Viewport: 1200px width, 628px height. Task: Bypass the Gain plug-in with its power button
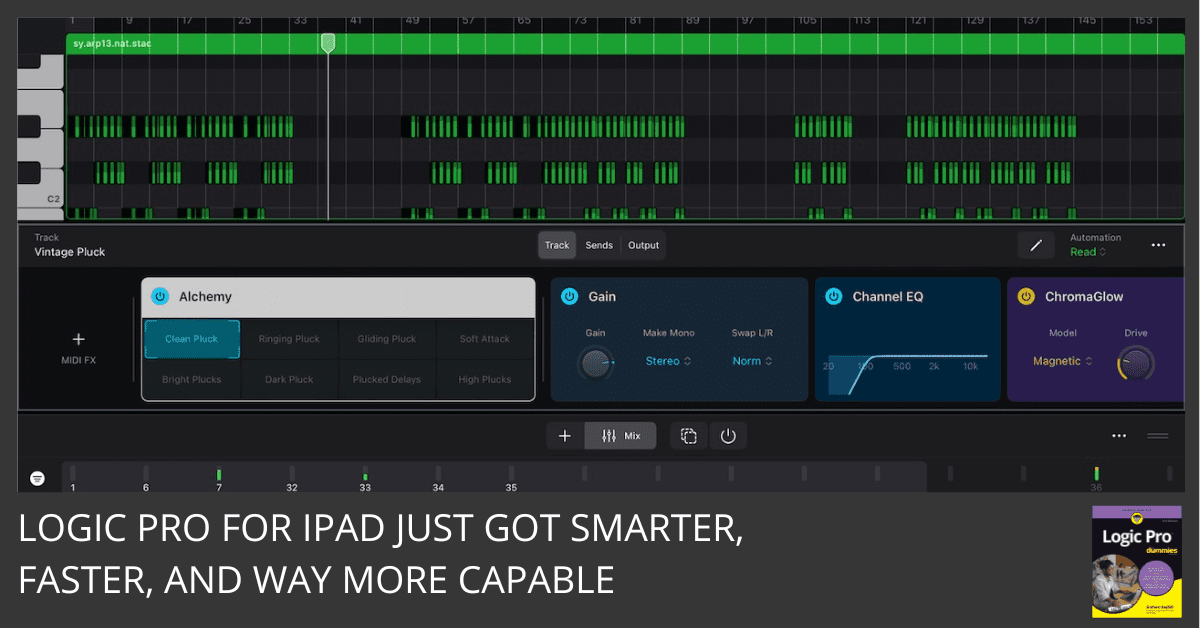[570, 297]
